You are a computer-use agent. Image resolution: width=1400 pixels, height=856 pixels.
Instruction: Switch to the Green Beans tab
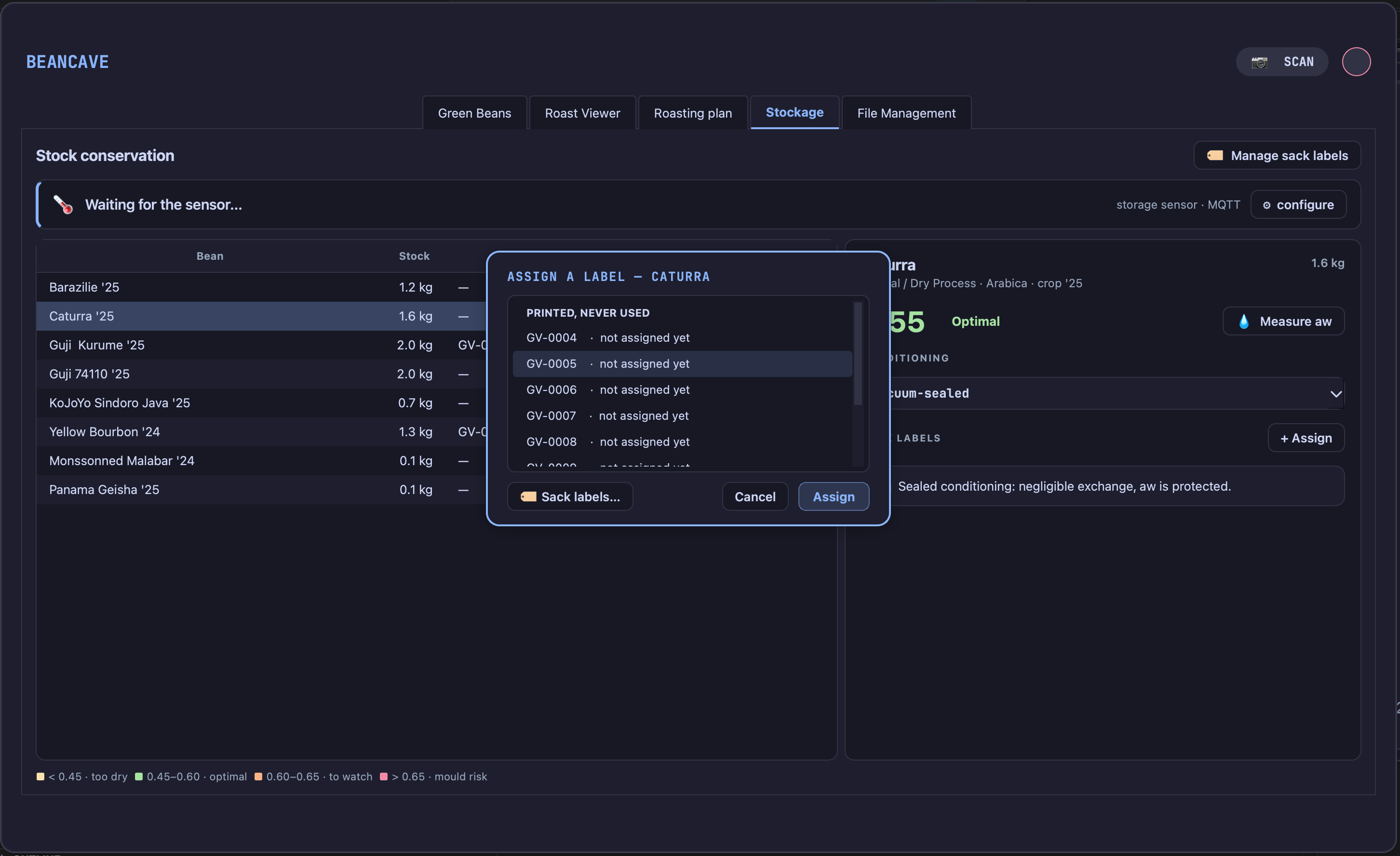474,113
